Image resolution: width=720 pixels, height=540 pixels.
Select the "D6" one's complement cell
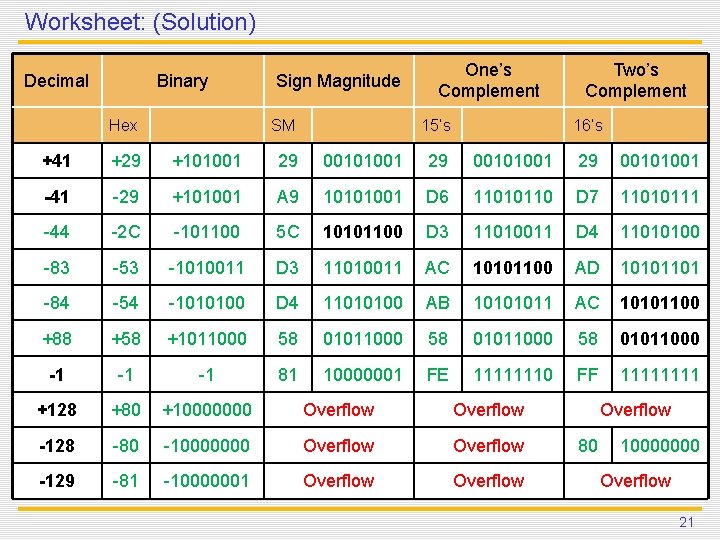(x=438, y=197)
